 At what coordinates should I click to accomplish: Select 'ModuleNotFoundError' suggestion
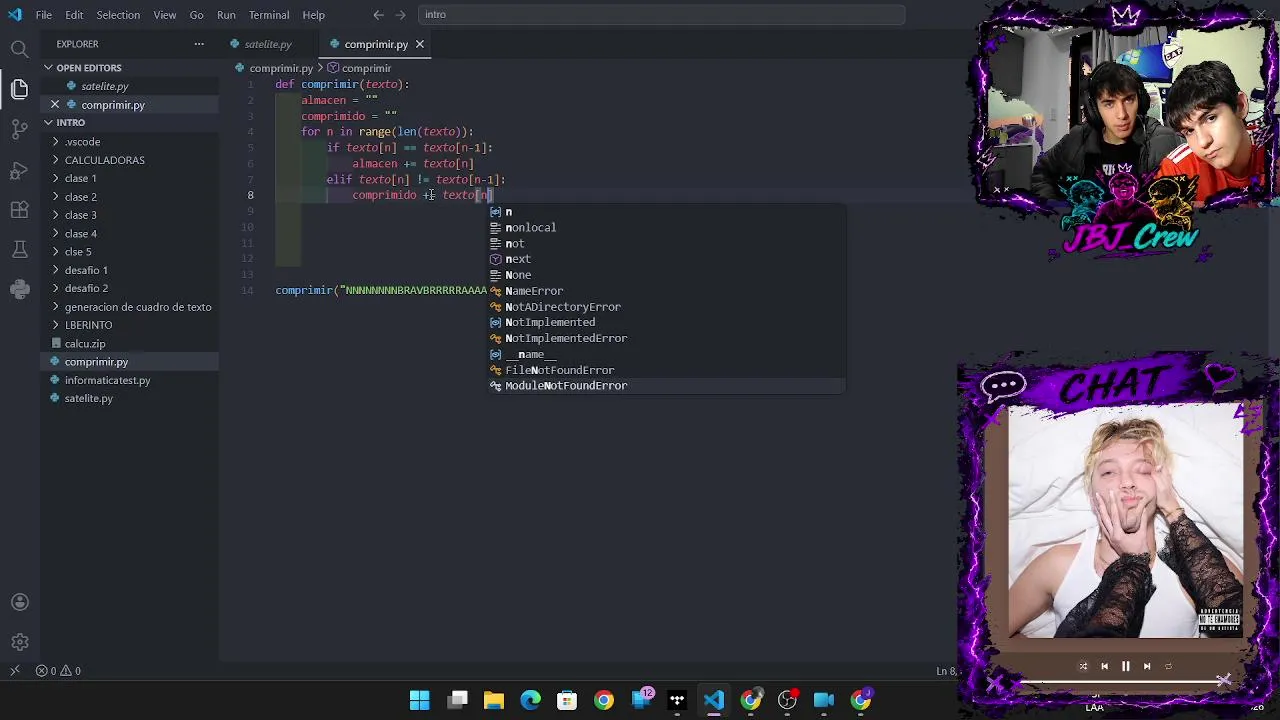coord(666,386)
